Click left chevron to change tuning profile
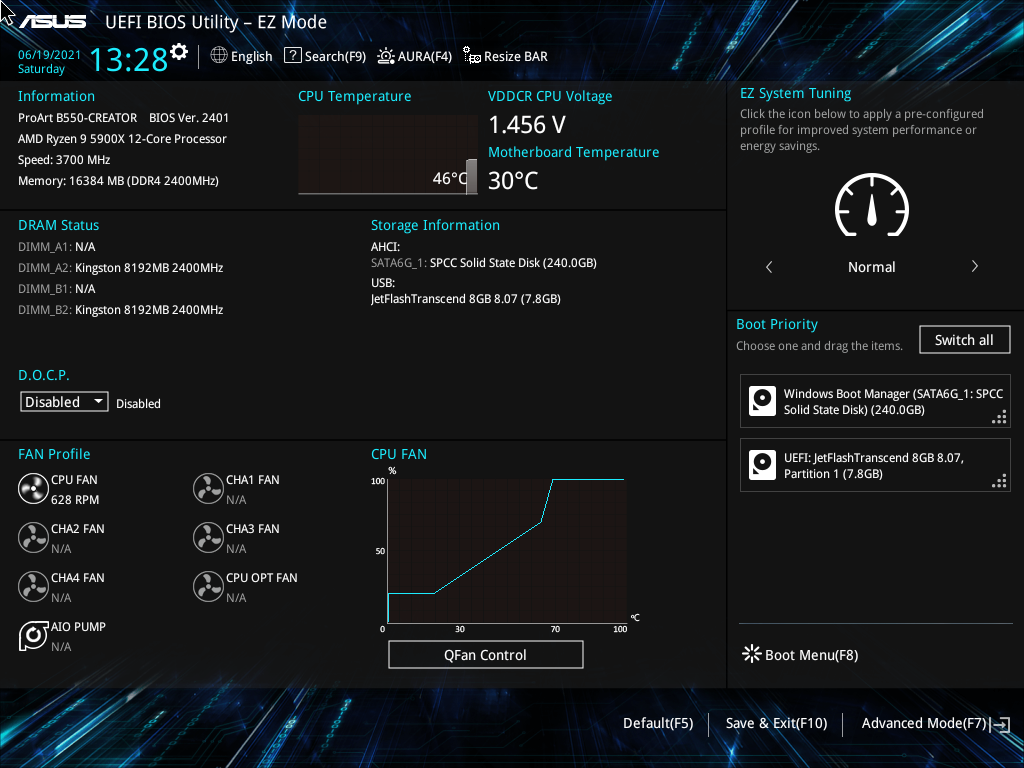Viewport: 1024px width, 768px height. click(768, 266)
